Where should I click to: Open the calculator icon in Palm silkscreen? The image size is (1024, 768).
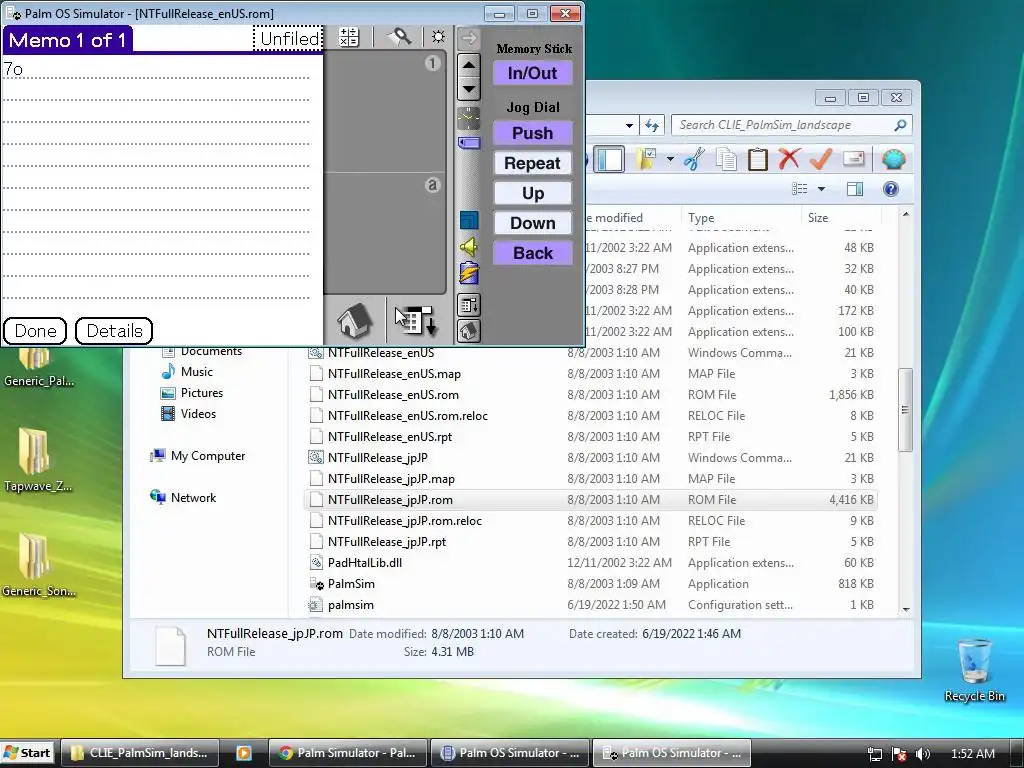pyautogui.click(x=349, y=37)
